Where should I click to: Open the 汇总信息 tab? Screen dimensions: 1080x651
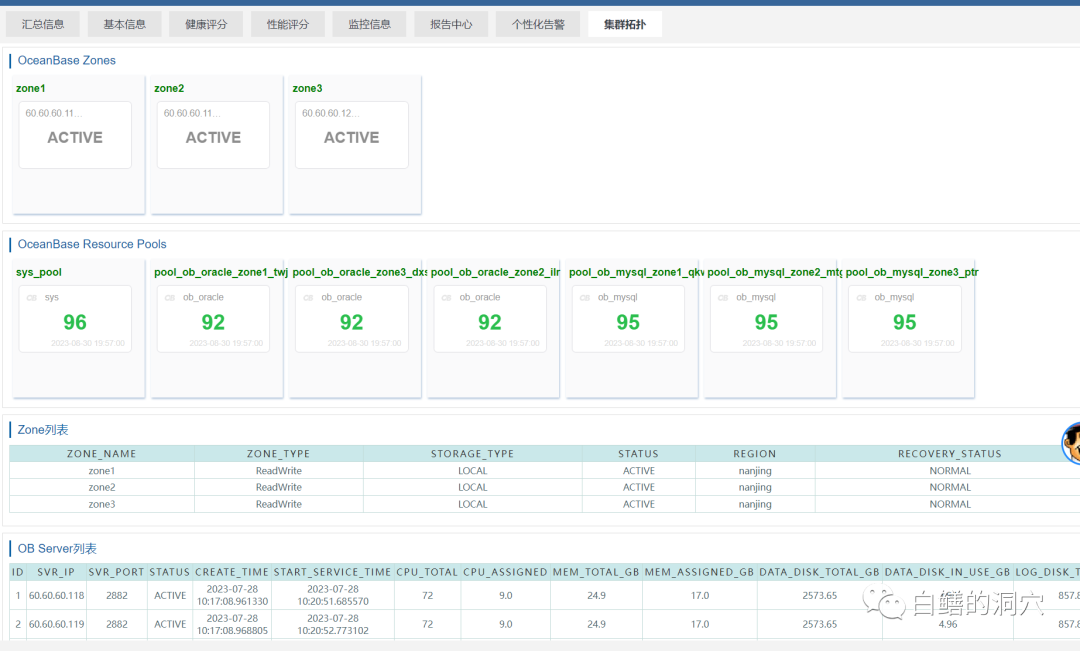pyautogui.click(x=43, y=24)
